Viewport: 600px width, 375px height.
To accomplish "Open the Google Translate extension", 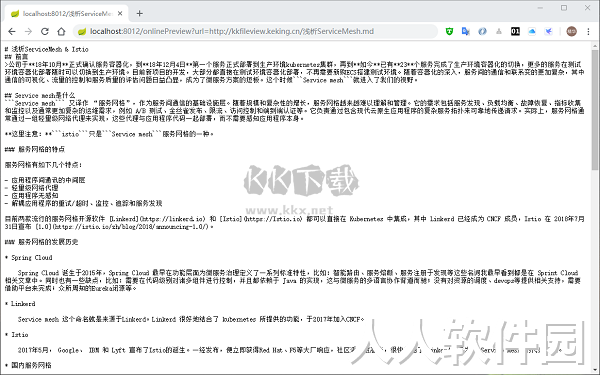I will (466, 31).
